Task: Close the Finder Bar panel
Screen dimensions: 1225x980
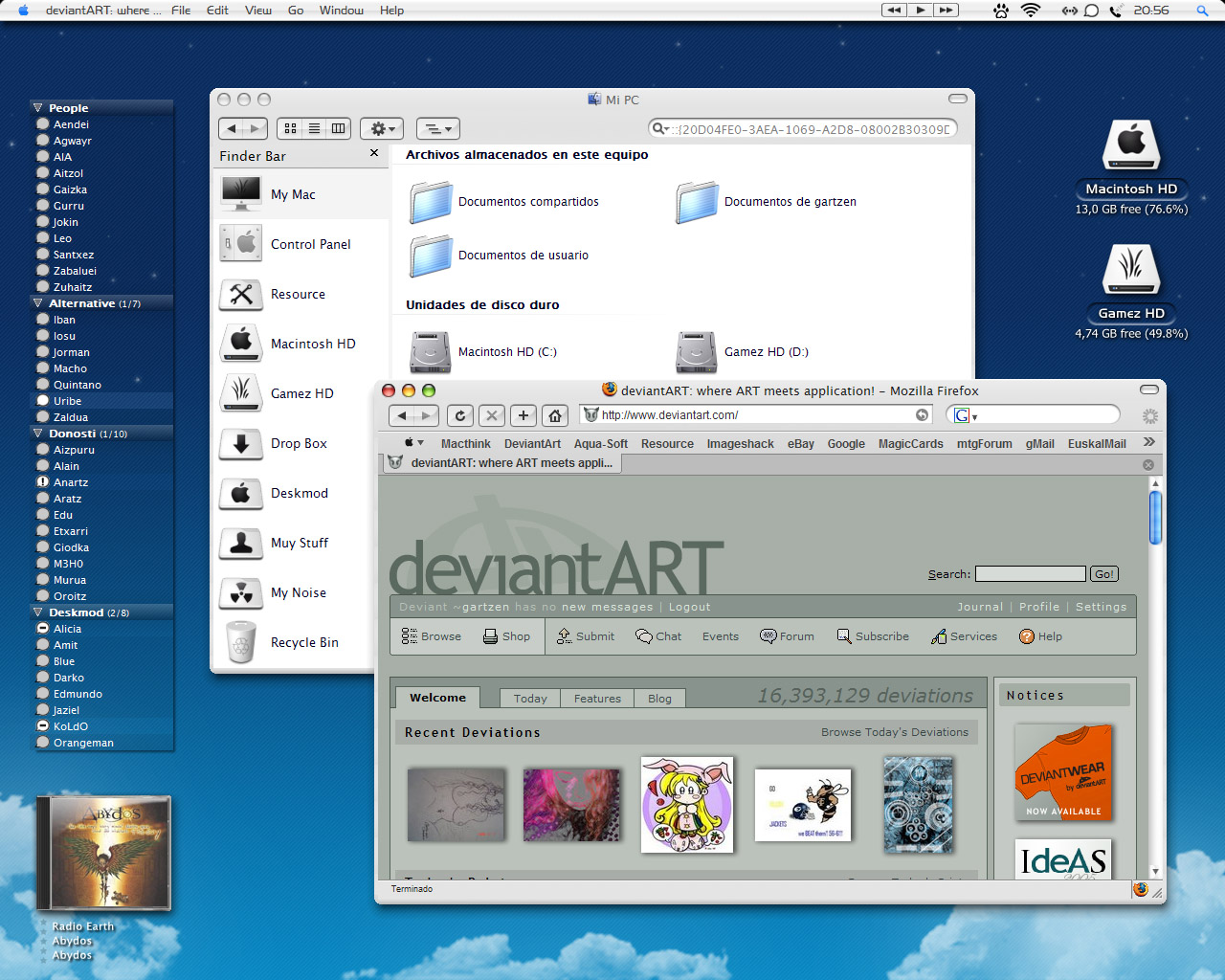Action: point(374,153)
